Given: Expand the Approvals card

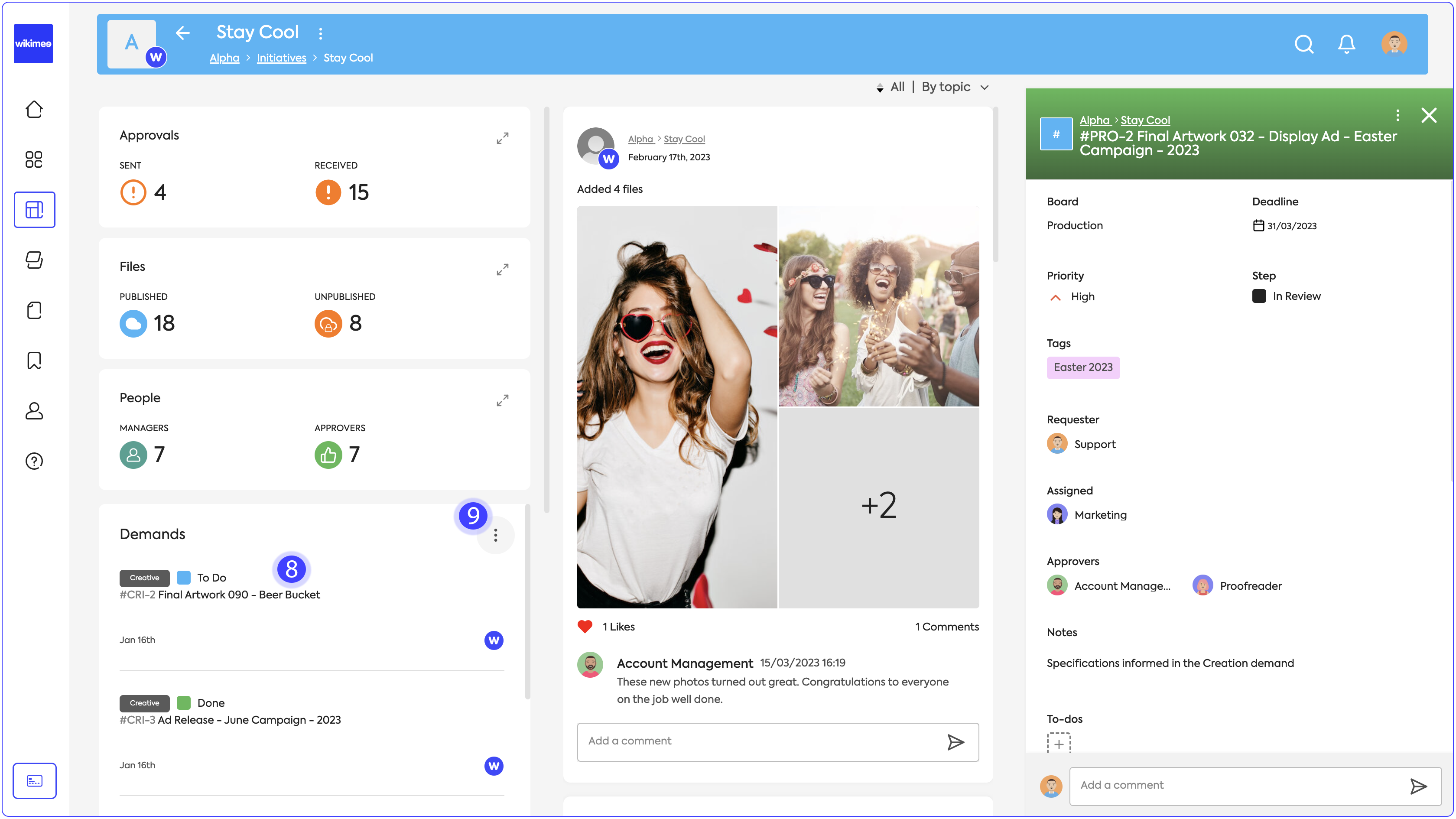Looking at the screenshot, I should click(x=502, y=138).
